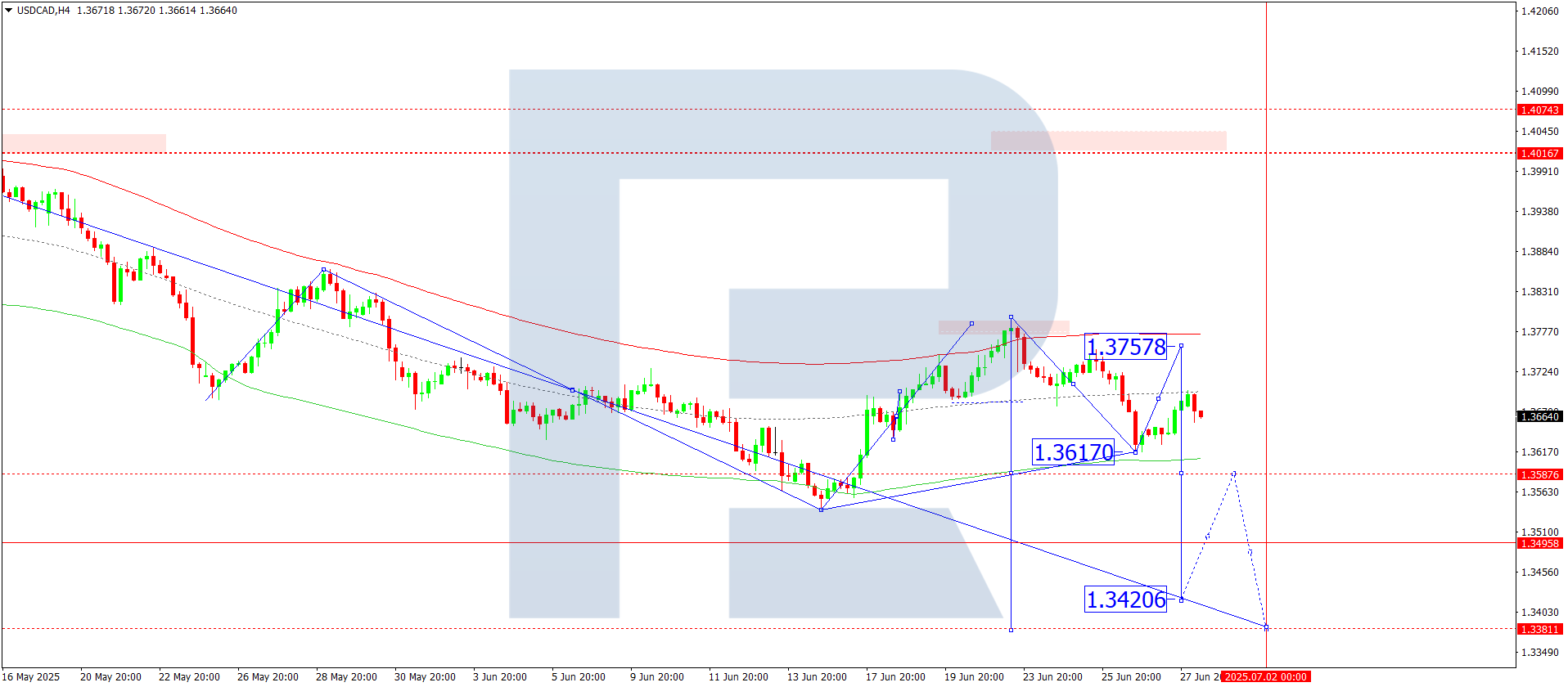Click the black 1.36640 current price tag
The height and width of the screenshot is (687, 1568).
1539,416
